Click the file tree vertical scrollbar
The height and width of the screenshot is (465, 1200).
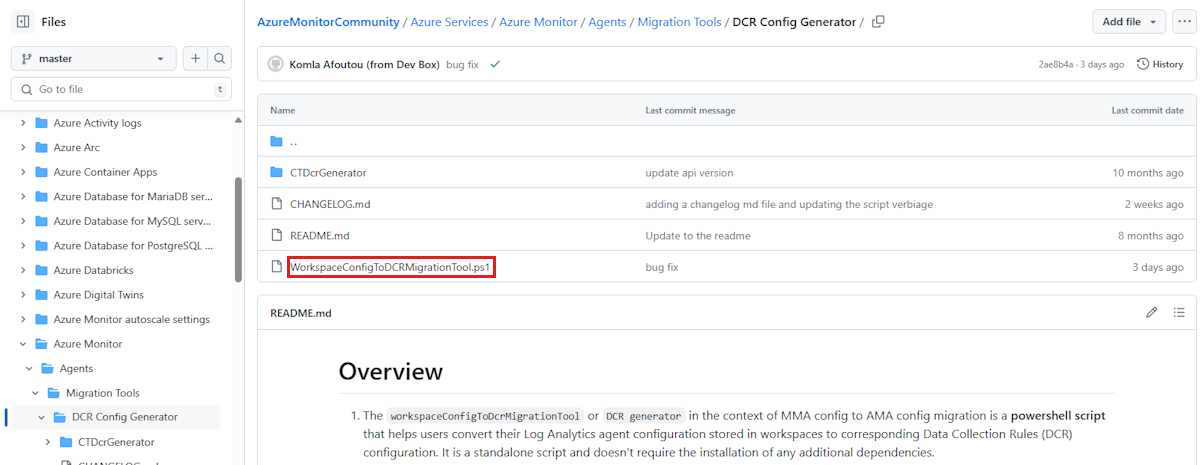coord(238,230)
